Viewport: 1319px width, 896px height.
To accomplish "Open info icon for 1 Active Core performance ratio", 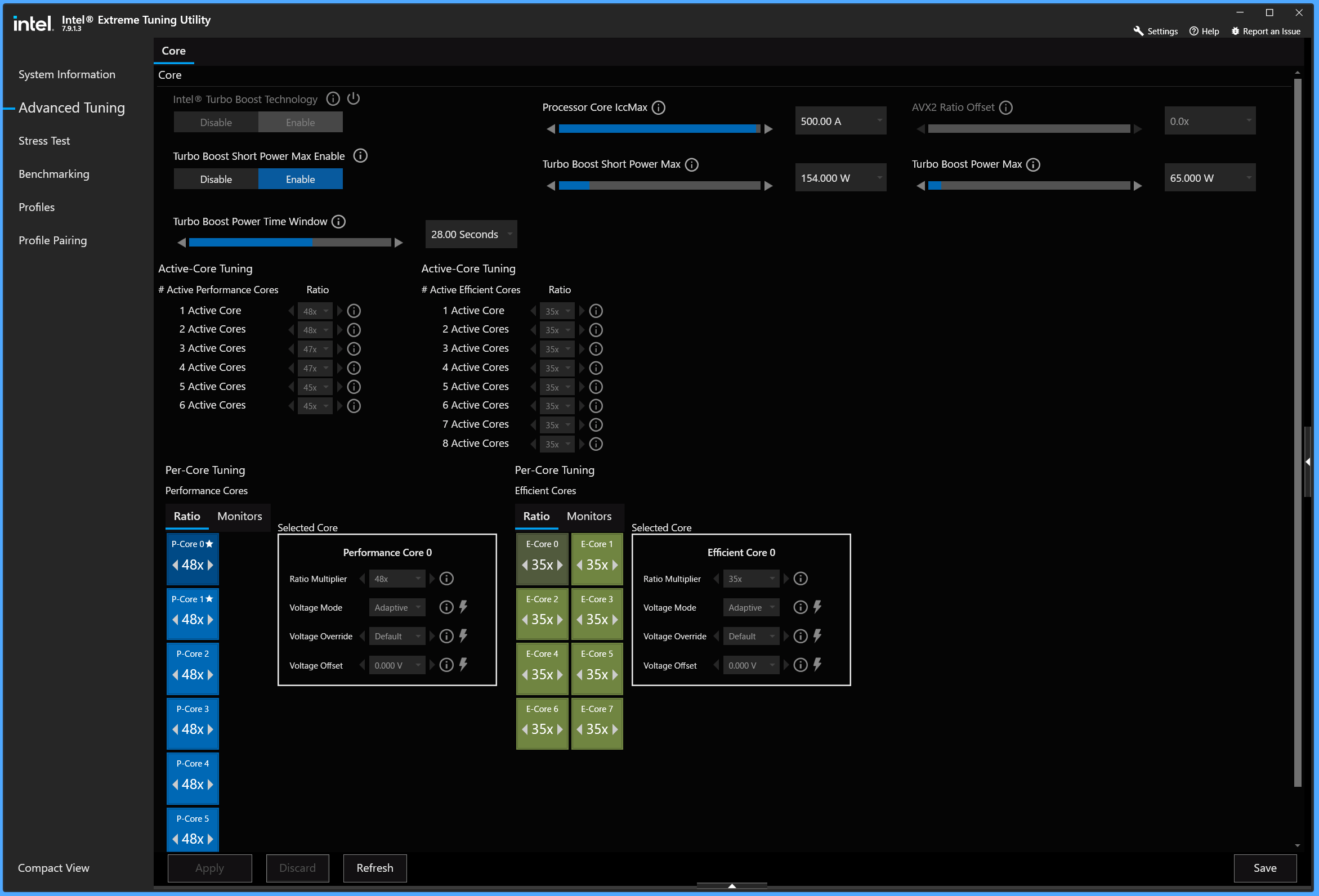I will 354,311.
